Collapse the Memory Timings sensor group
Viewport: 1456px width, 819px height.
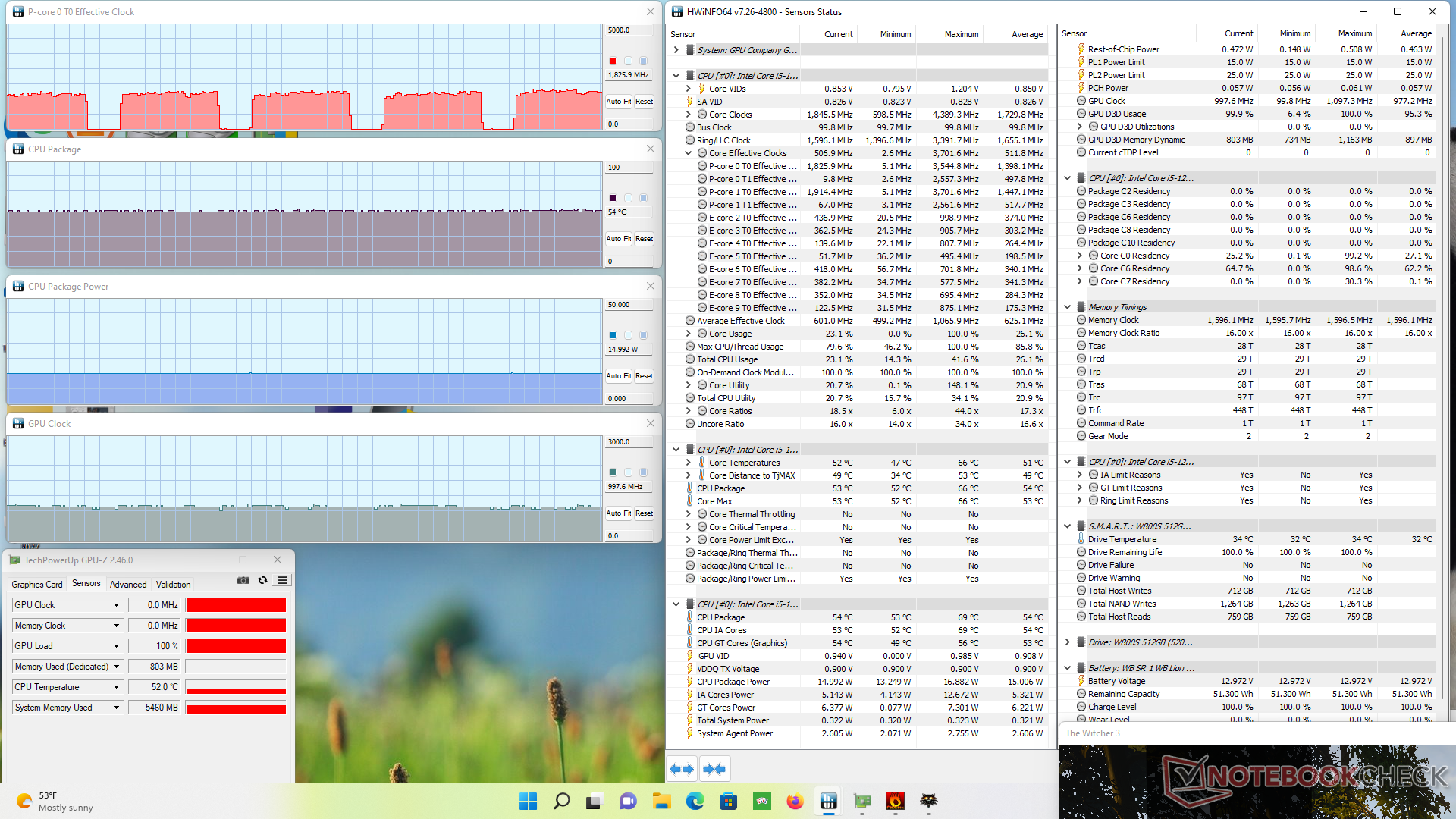(x=1067, y=307)
